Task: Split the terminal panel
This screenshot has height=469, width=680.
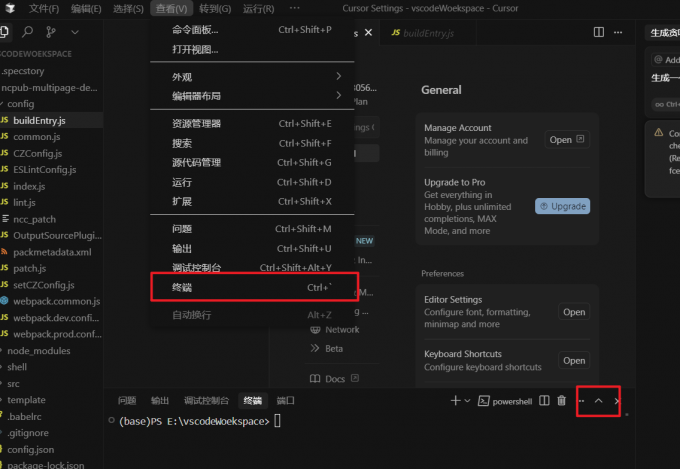Action: pos(544,401)
